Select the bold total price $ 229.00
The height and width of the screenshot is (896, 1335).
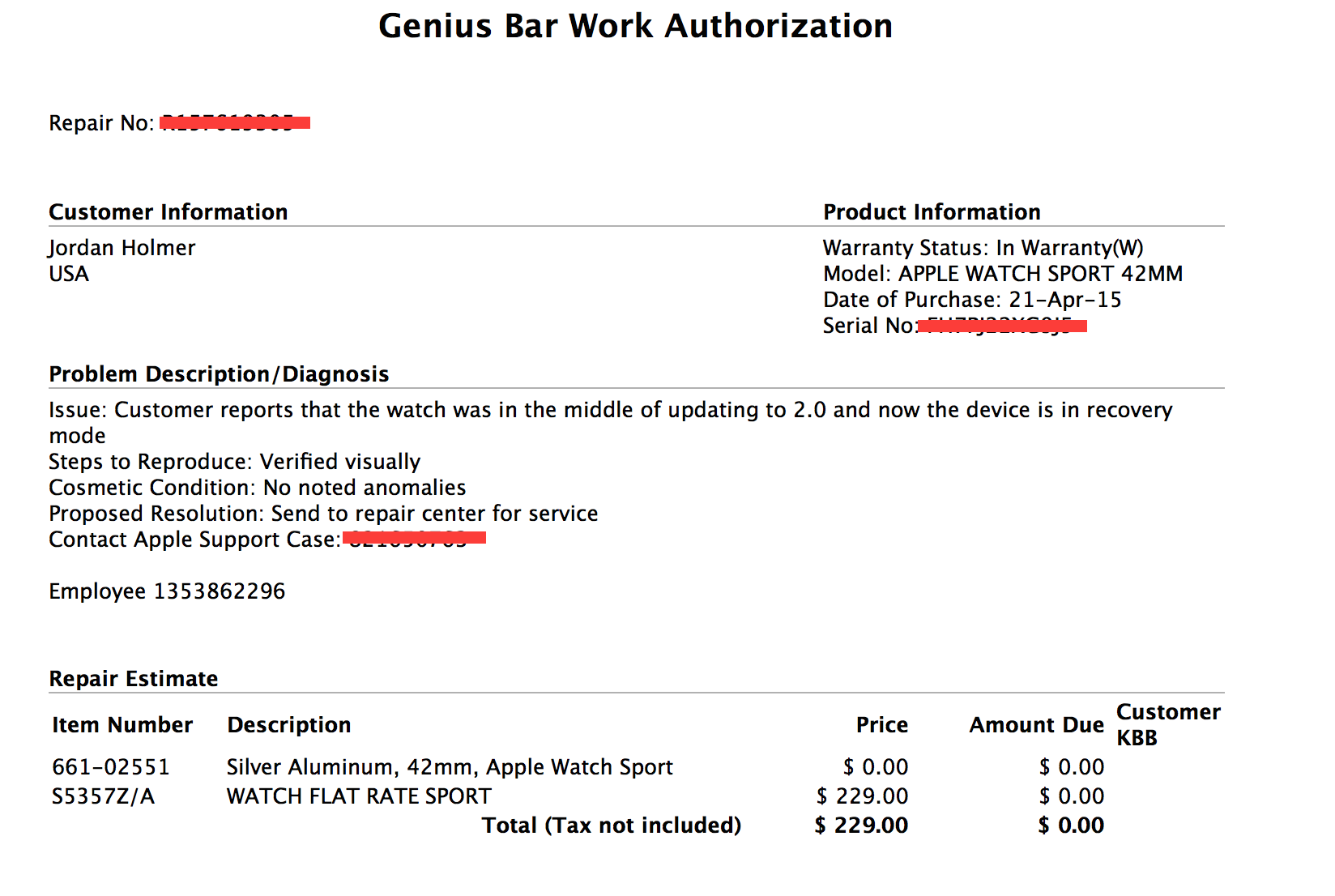click(x=861, y=826)
